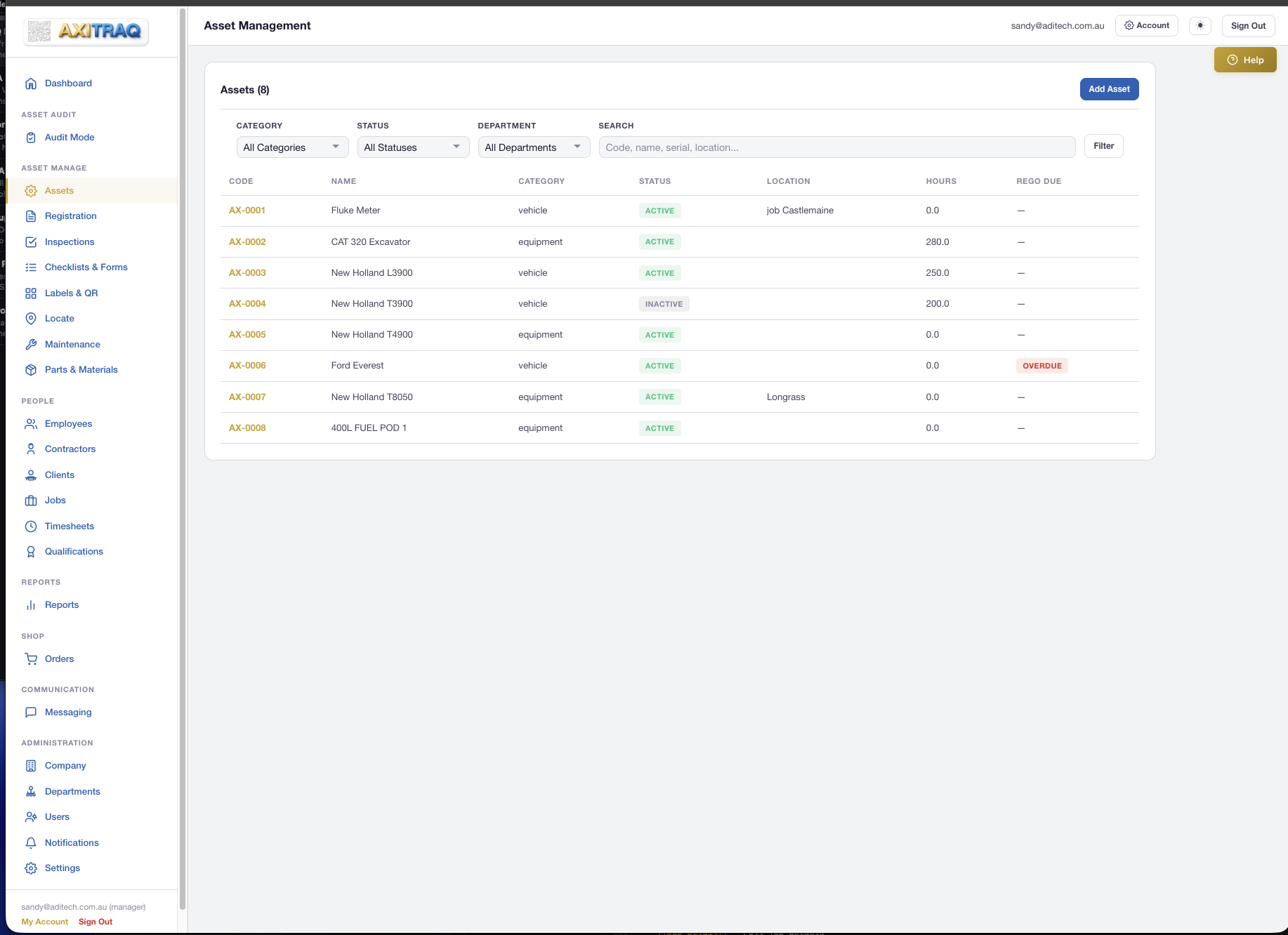This screenshot has width=1288, height=935.
Task: Click the 280.0 hours value
Action: (938, 242)
